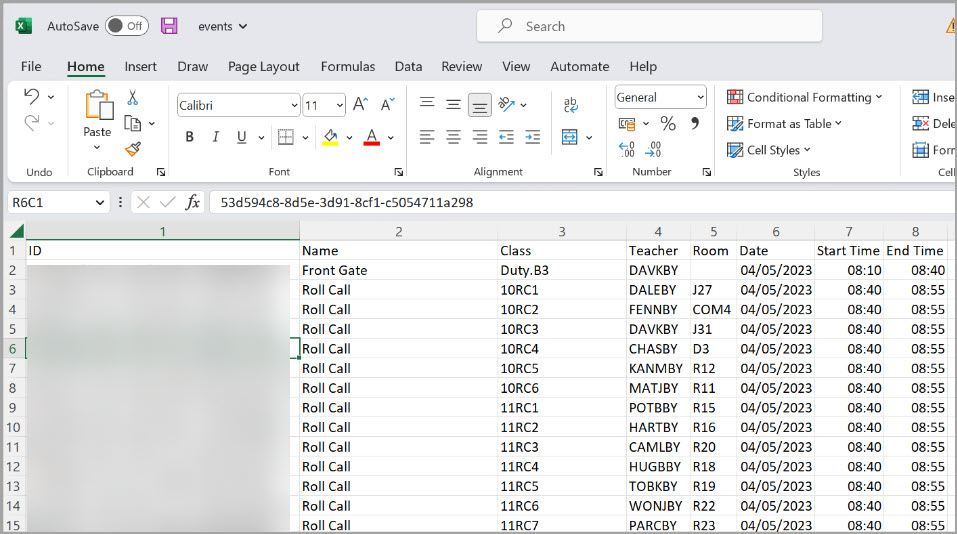Select Bottom Align icon

pos(480,105)
